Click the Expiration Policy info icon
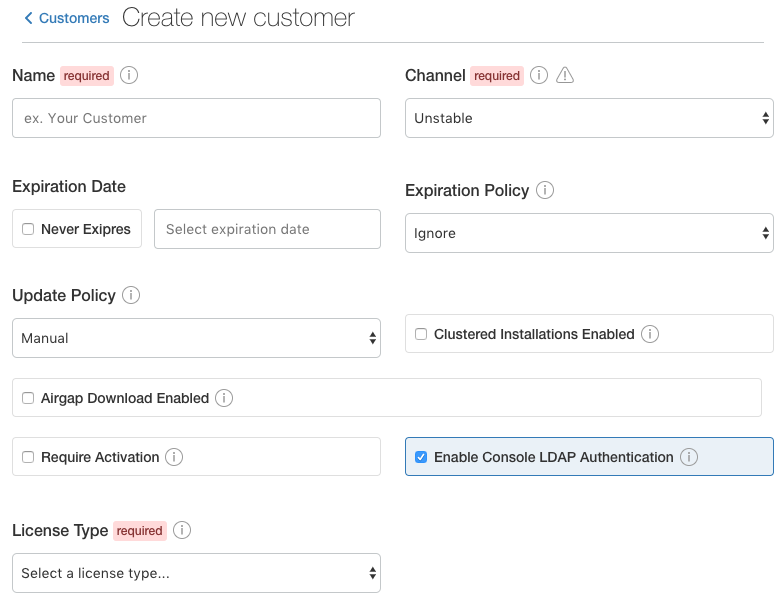 click(x=545, y=190)
